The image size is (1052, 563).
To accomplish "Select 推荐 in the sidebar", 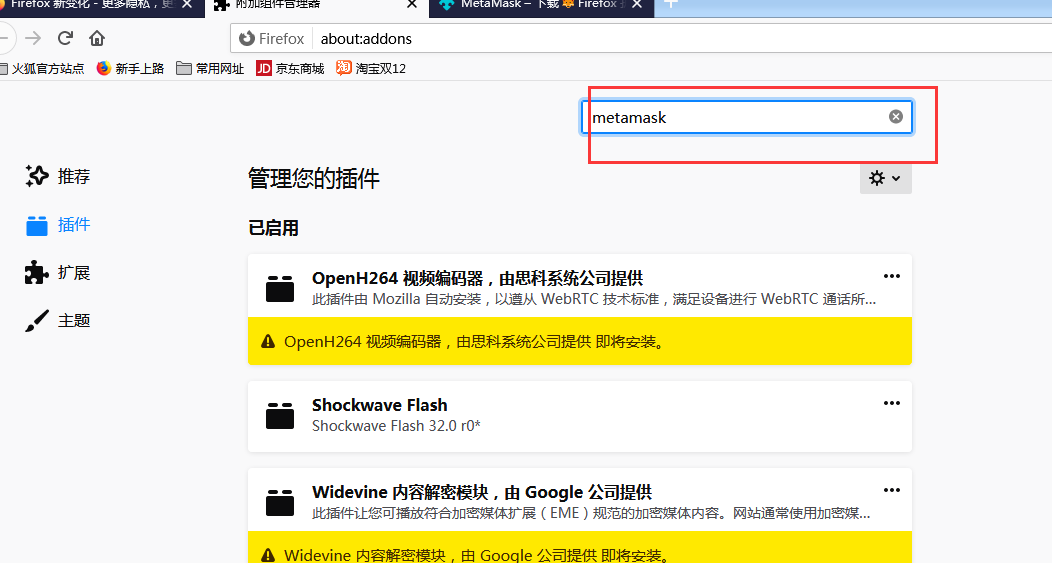I will tap(58, 176).
